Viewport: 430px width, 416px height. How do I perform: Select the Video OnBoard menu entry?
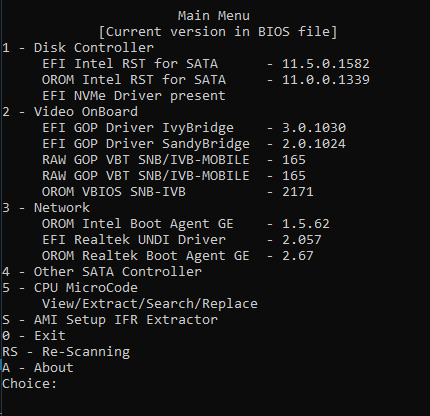(70, 112)
